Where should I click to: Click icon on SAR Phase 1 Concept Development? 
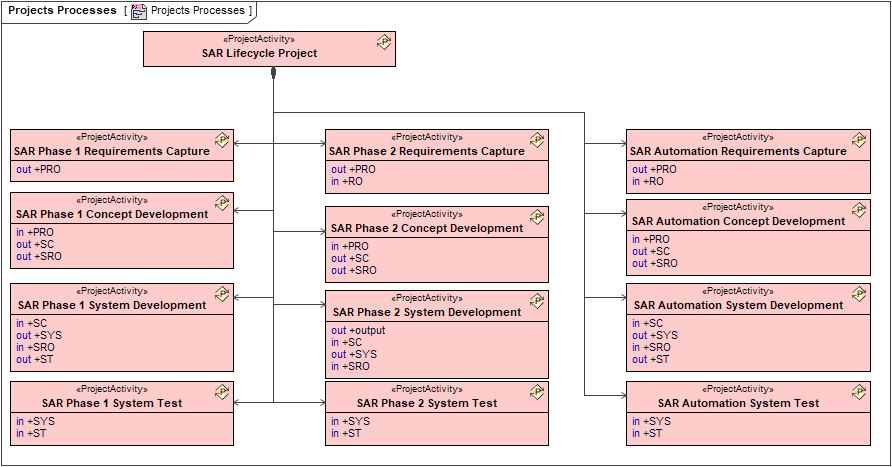[x=221, y=203]
